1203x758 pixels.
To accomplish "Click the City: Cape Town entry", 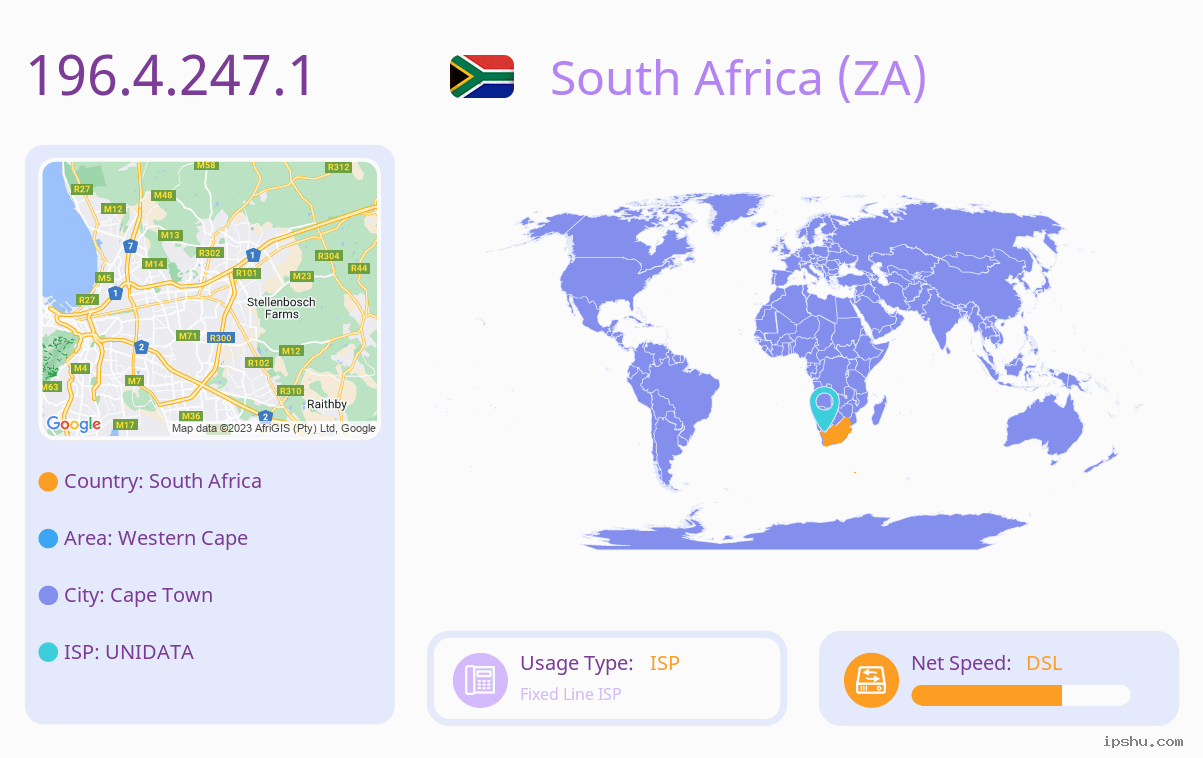I will tap(138, 595).
